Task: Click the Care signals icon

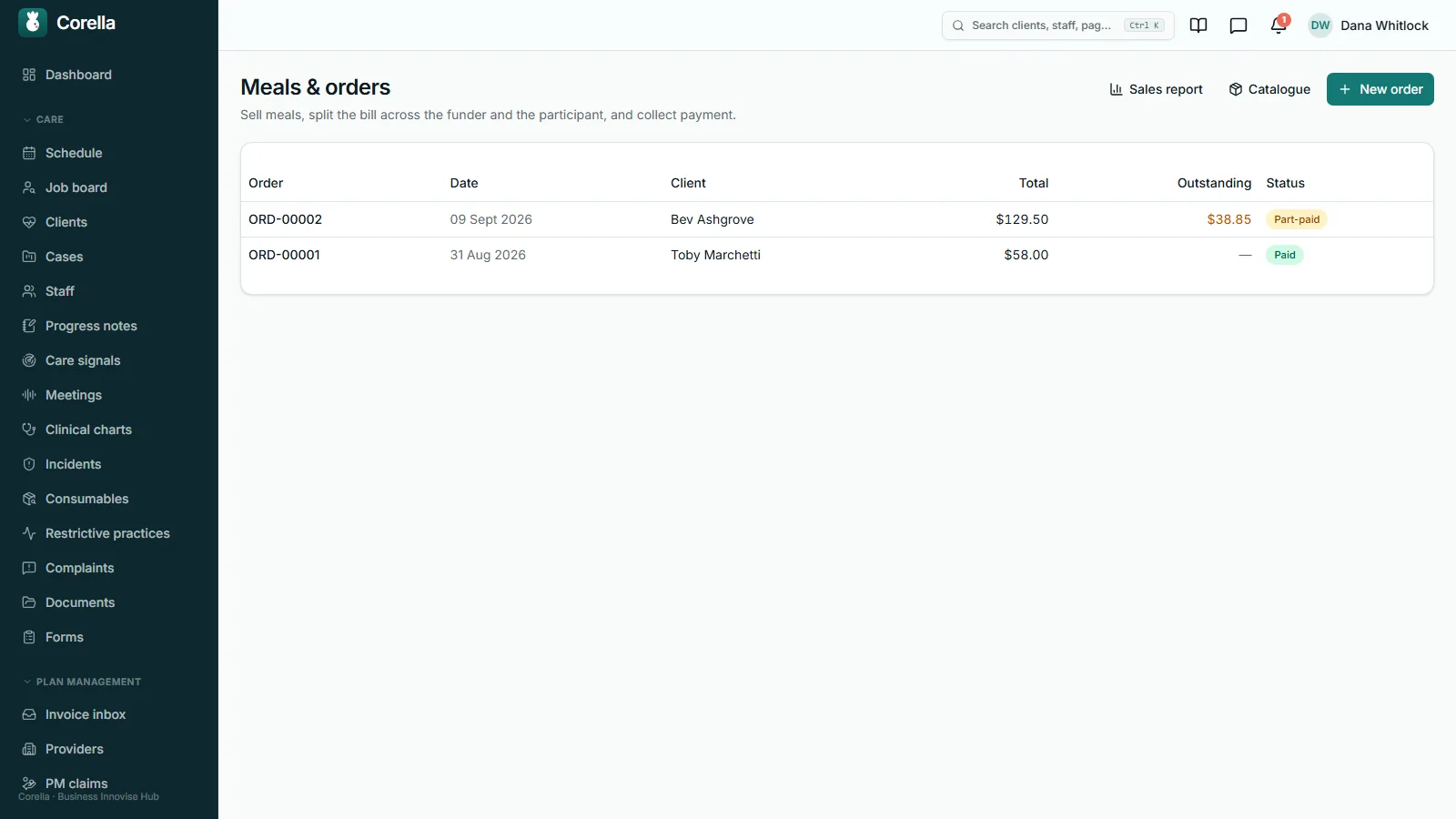Action: [x=29, y=360]
